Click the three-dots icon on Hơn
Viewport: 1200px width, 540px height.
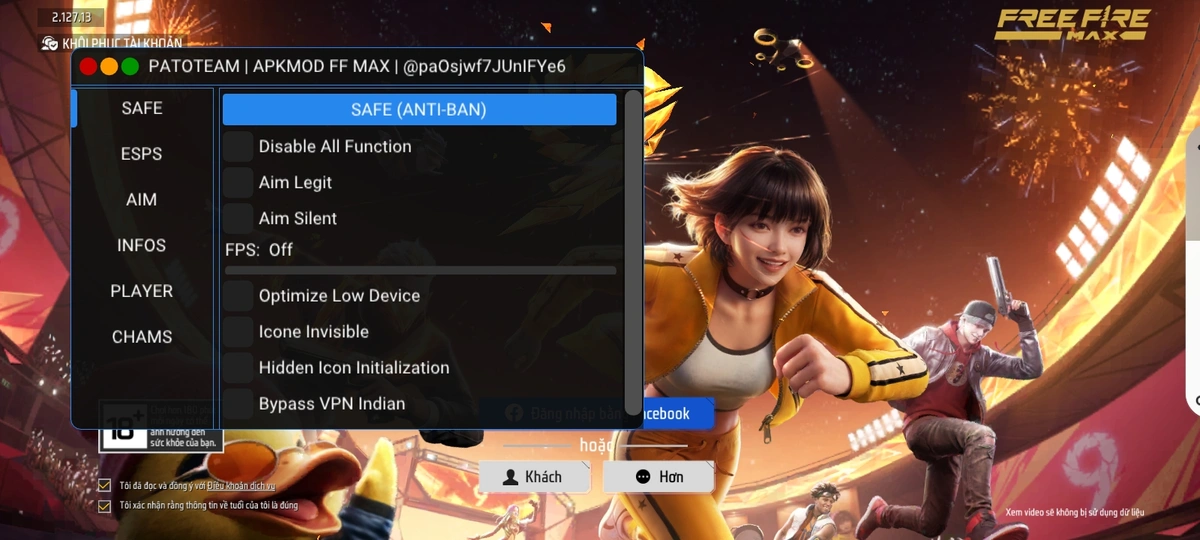click(x=643, y=477)
